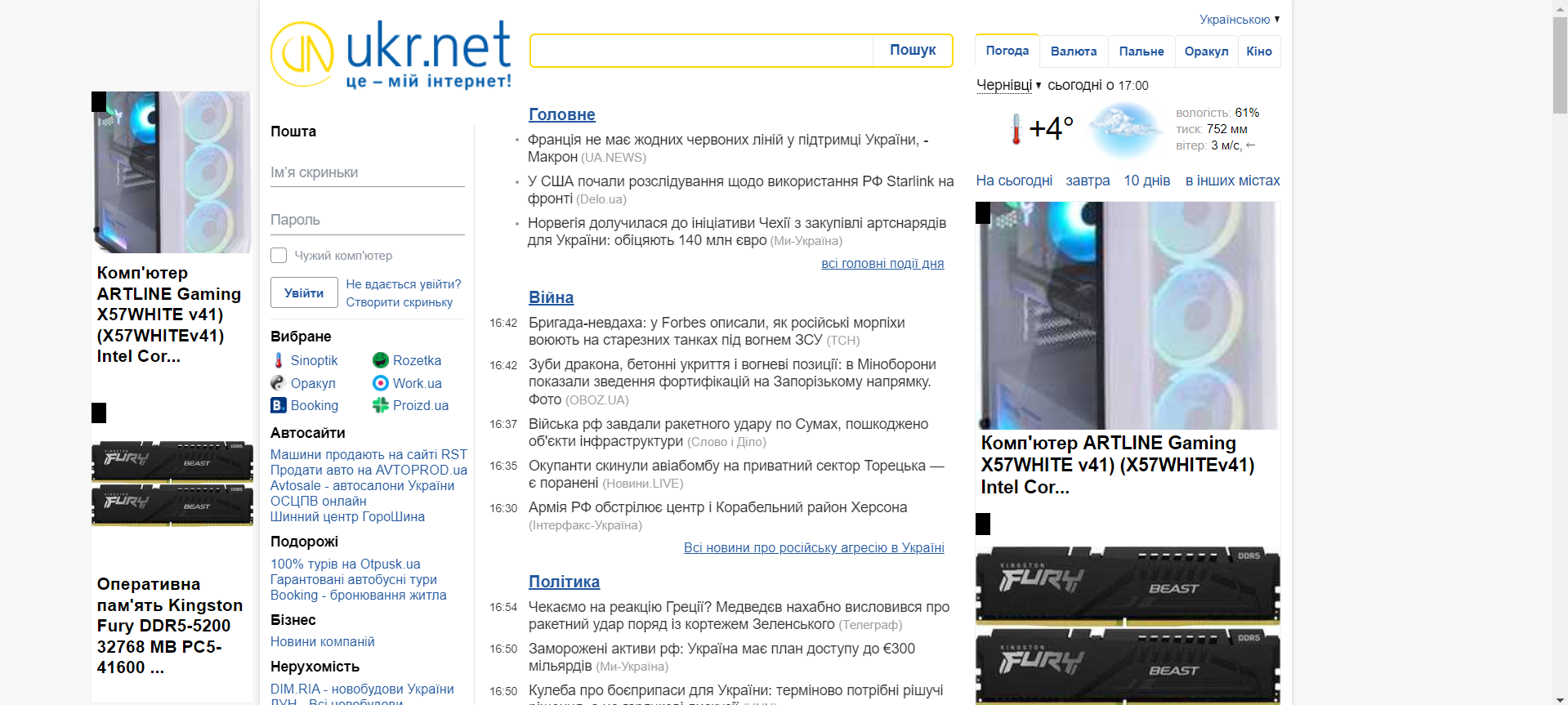Viewport: 1568px width, 705px height.
Task: Click the Ім'я скриньки input field
Action: click(x=367, y=172)
